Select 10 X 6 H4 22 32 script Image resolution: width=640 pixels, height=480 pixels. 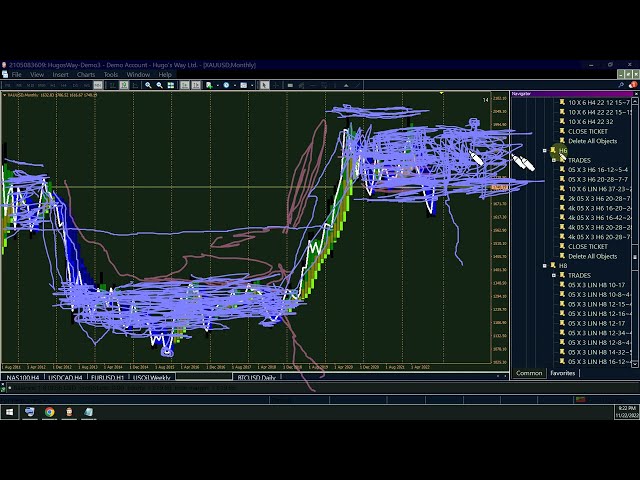click(x=590, y=122)
